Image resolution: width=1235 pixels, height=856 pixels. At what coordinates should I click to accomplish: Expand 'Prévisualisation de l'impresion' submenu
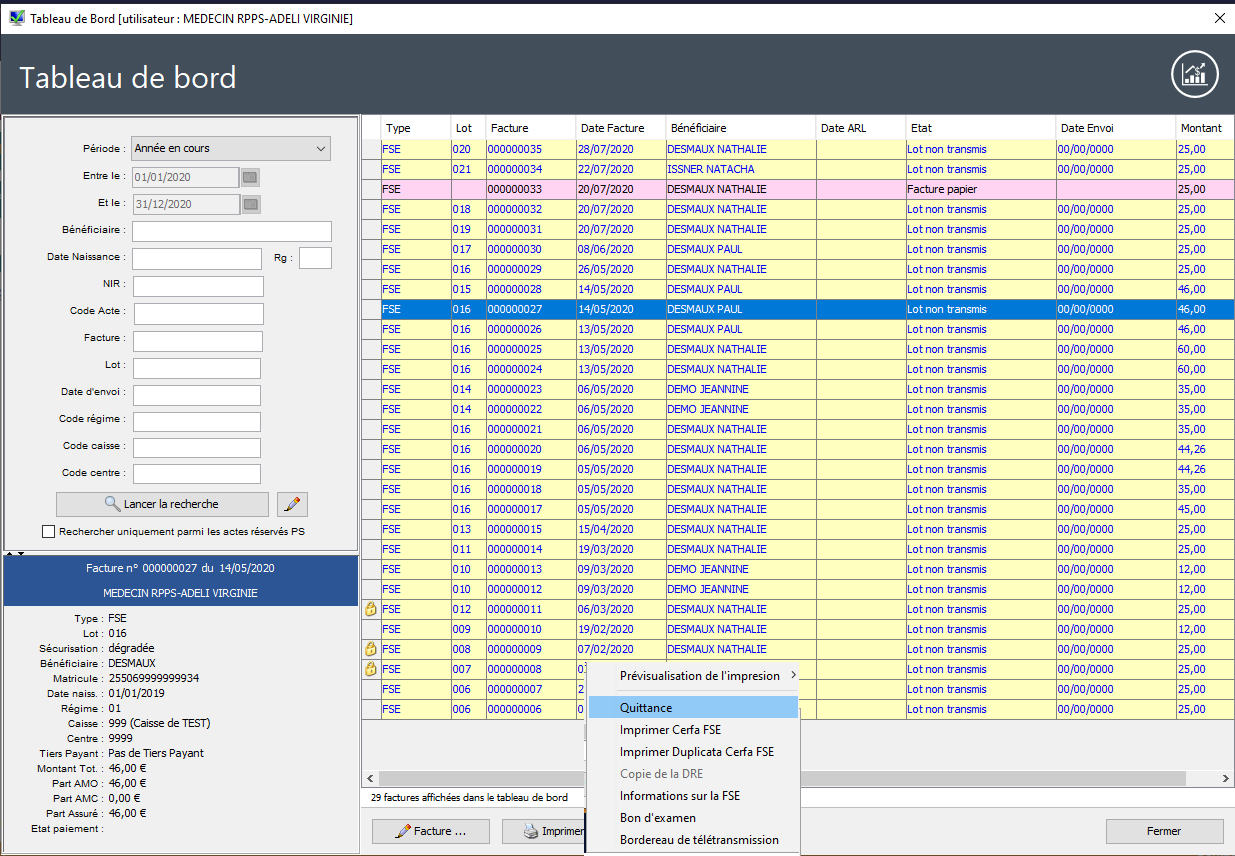[x=700, y=676]
